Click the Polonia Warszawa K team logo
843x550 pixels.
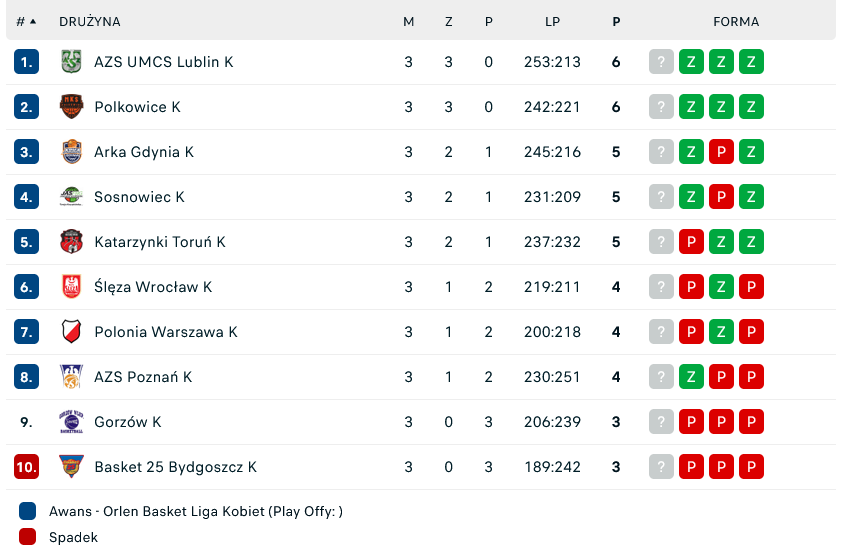tap(71, 332)
